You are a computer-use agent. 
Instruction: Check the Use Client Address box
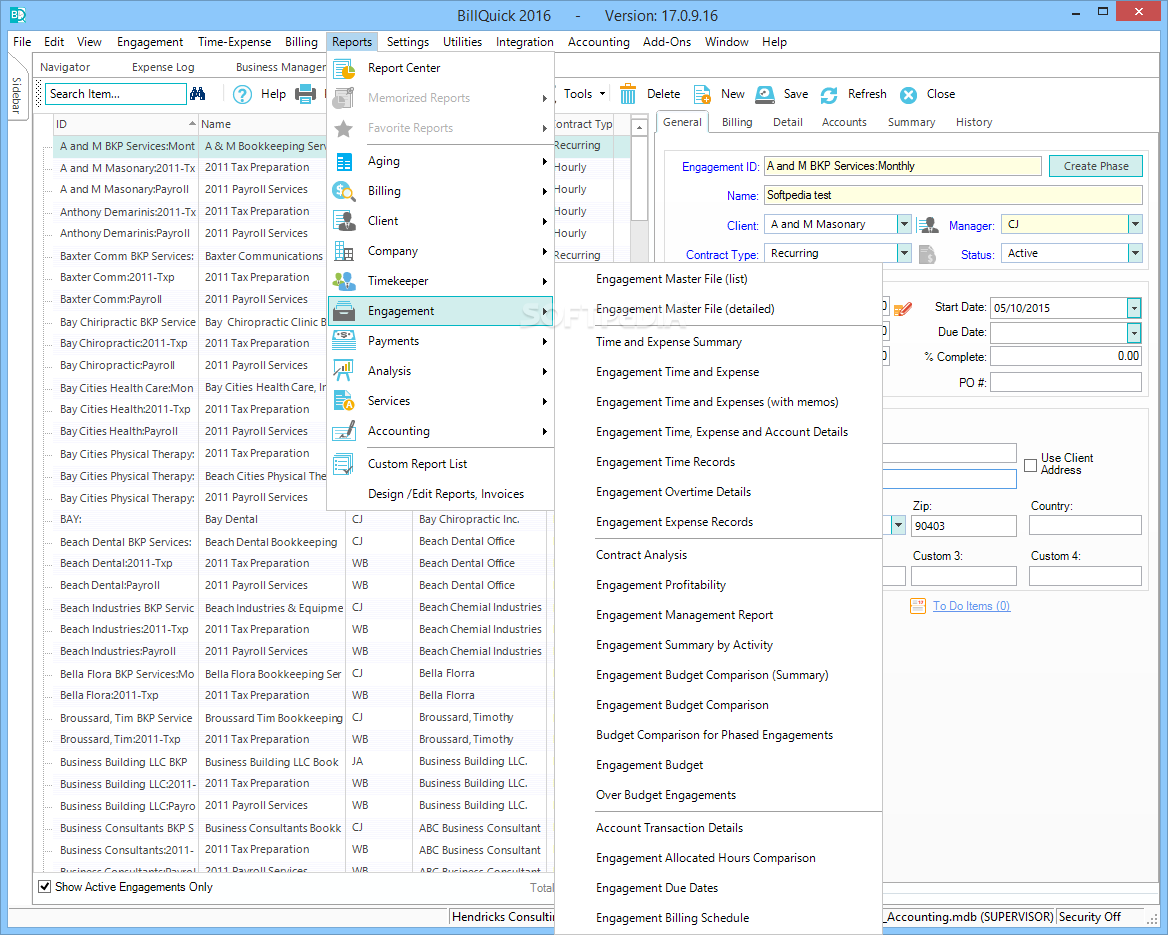[x=1031, y=465]
